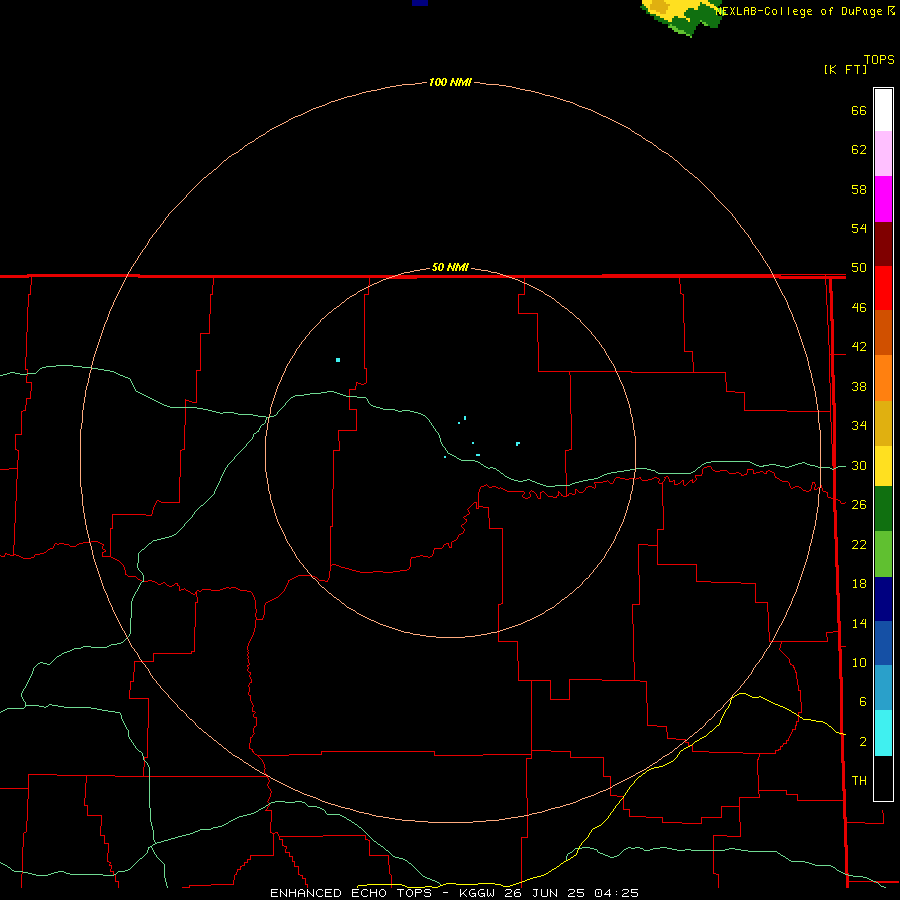Click the magenta legend swatch
900x900 pixels.
coord(883,199)
